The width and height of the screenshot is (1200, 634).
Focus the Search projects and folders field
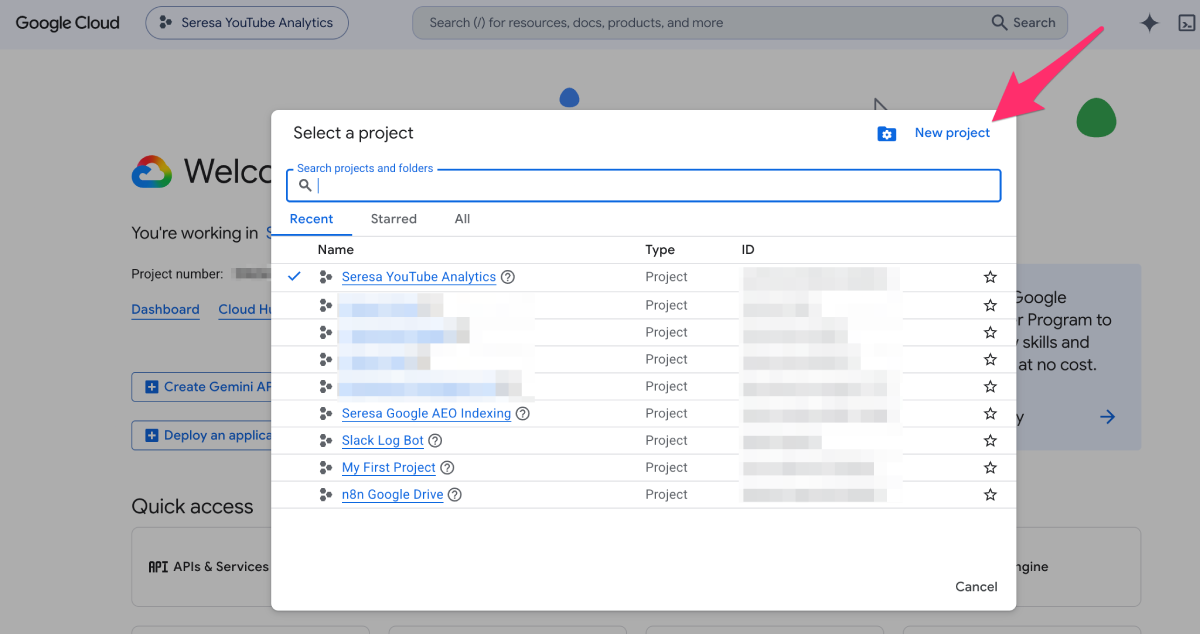644,185
